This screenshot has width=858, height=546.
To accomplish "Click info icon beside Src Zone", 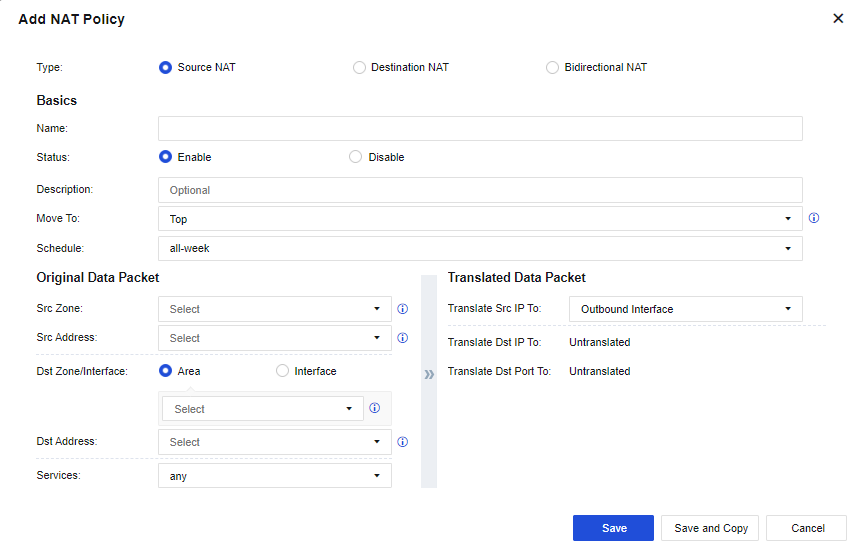I will 402,309.
